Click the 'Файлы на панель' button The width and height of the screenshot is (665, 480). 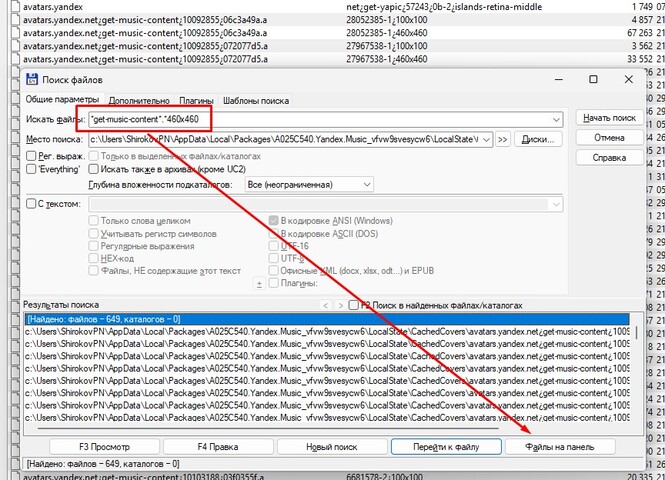[560, 446]
